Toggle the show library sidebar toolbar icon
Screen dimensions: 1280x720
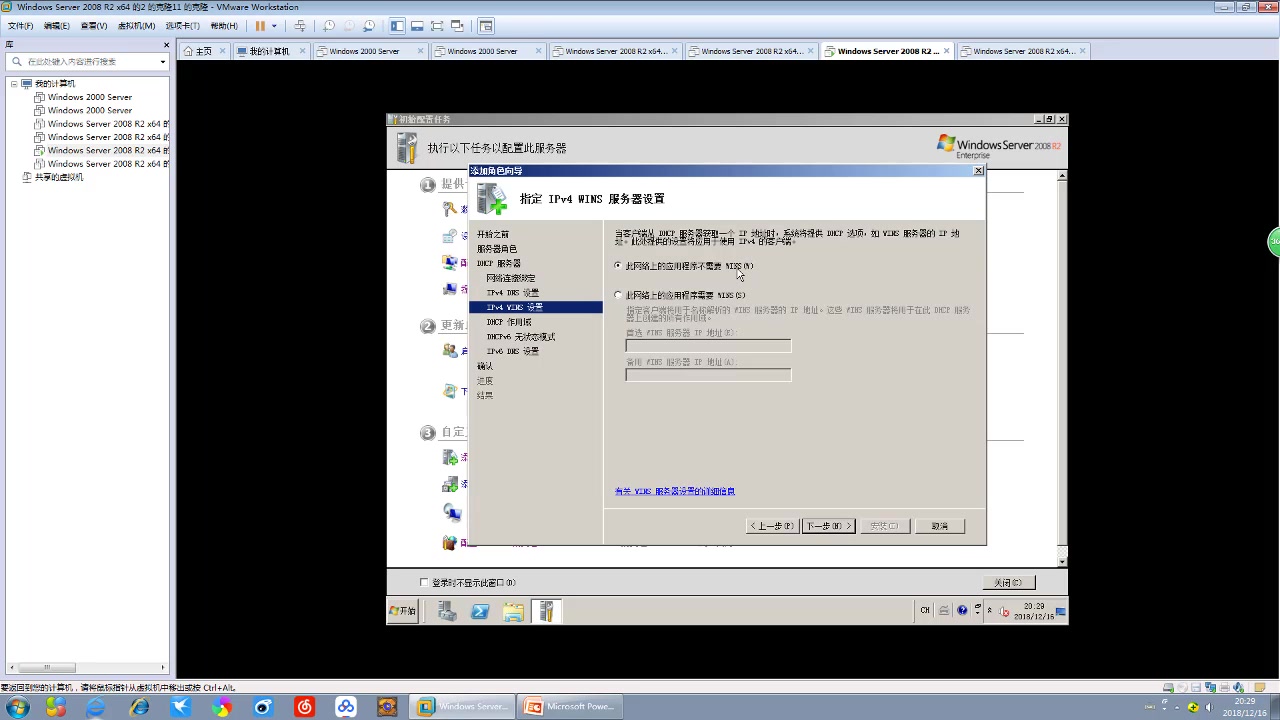397,25
